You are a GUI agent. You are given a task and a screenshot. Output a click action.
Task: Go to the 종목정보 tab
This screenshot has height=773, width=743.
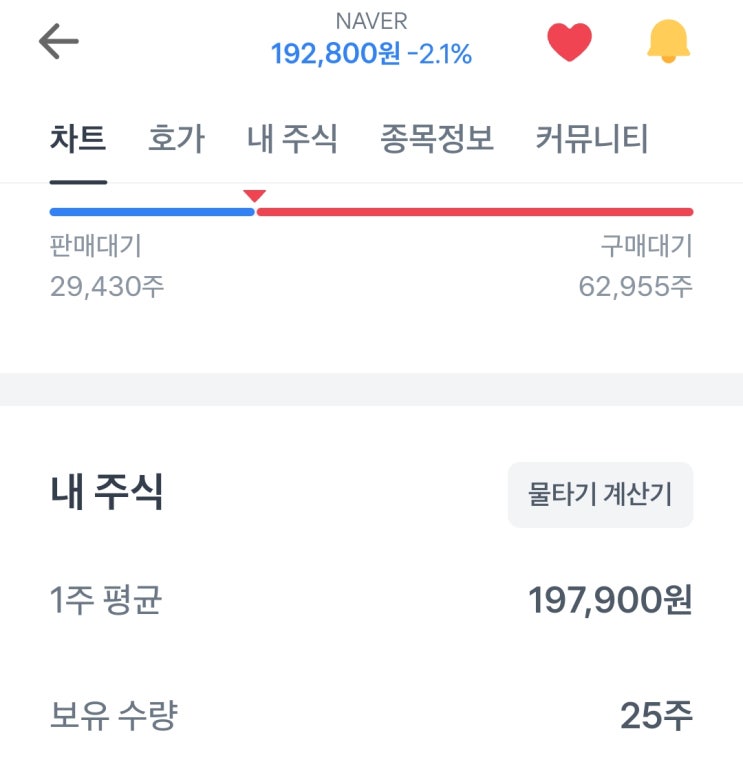click(x=437, y=138)
